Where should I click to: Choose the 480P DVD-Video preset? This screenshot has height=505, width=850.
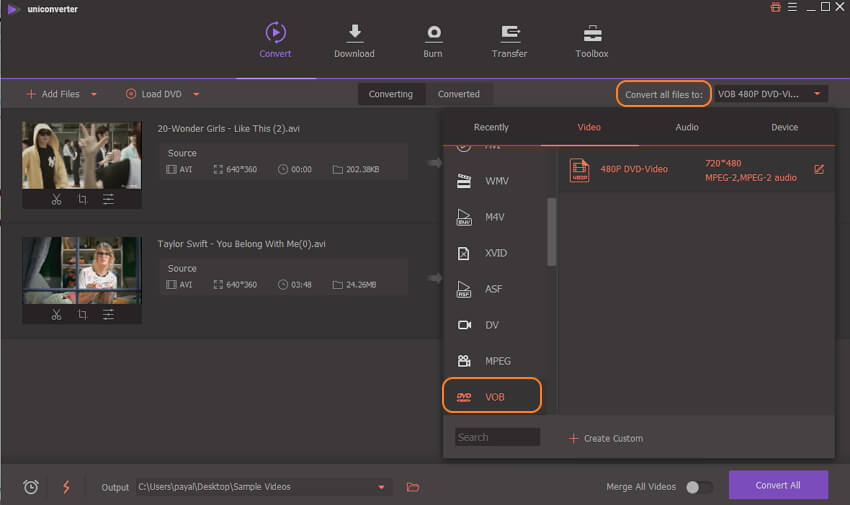pos(697,170)
